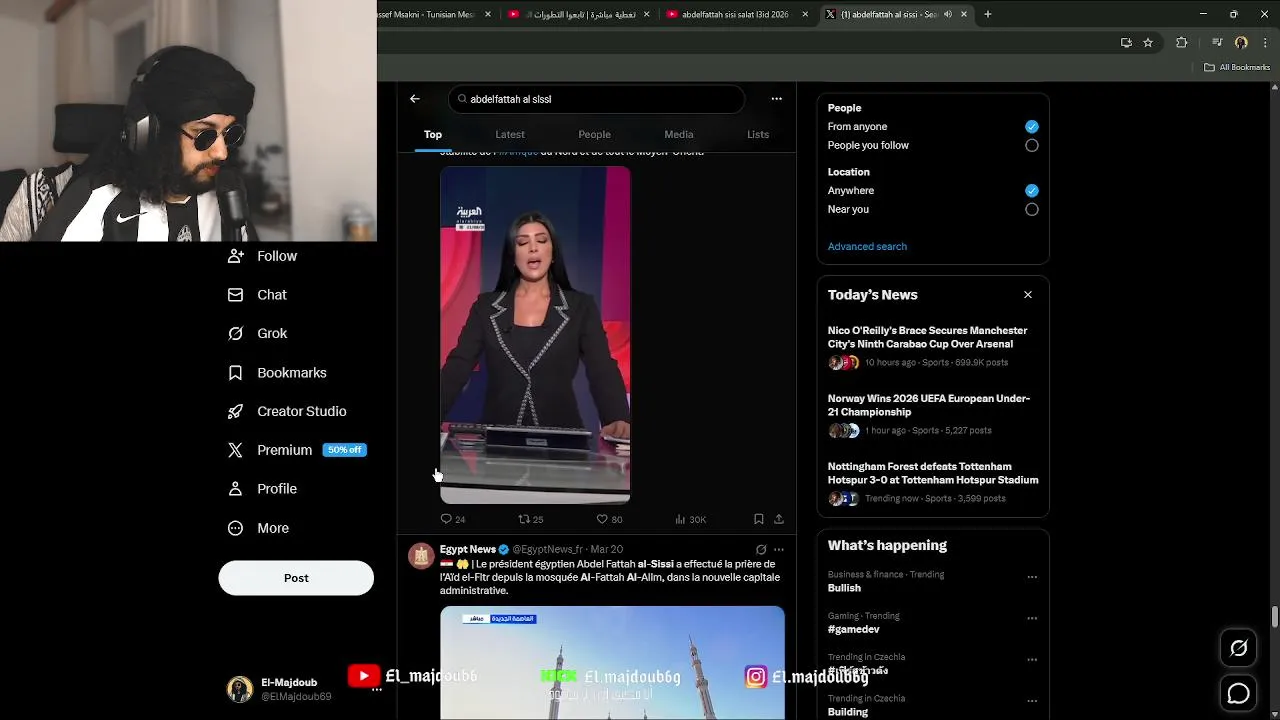The height and width of the screenshot is (720, 1280).
Task: Open the floating Grok button
Action: pos(1238,648)
